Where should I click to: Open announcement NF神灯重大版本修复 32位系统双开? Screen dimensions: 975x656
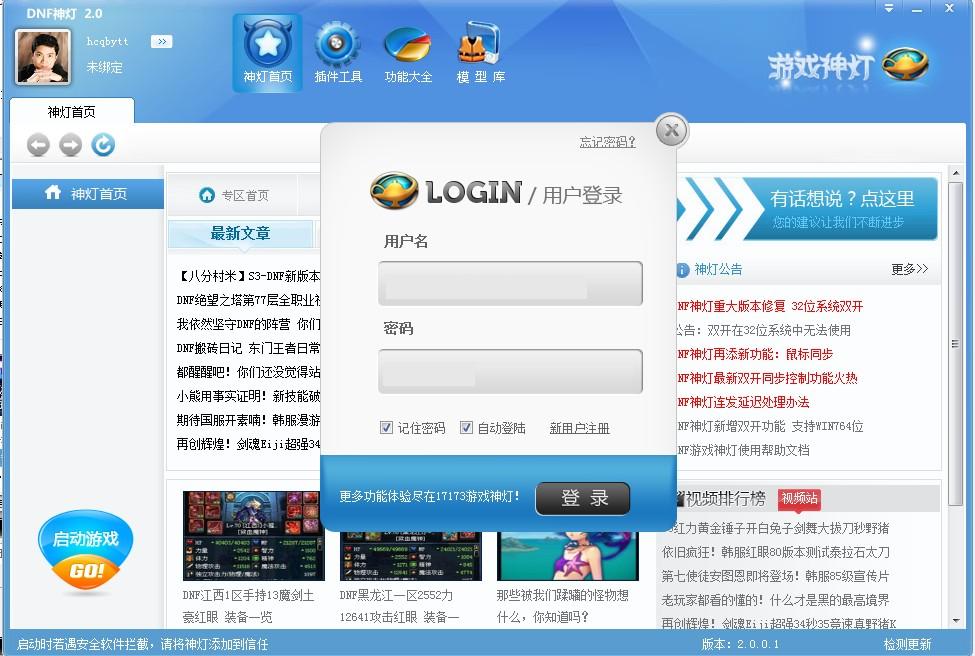coord(770,307)
